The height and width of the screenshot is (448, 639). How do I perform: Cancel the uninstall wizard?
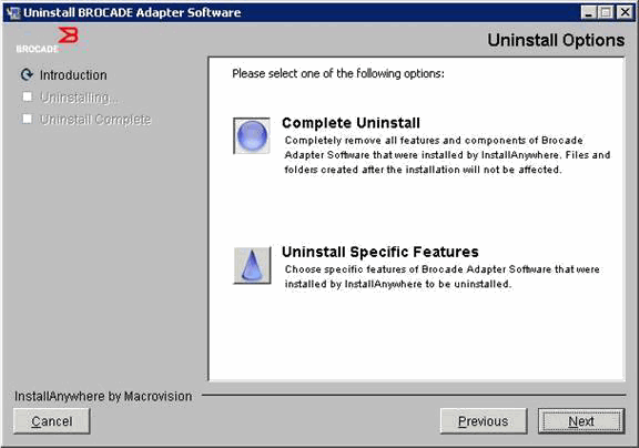tap(52, 421)
